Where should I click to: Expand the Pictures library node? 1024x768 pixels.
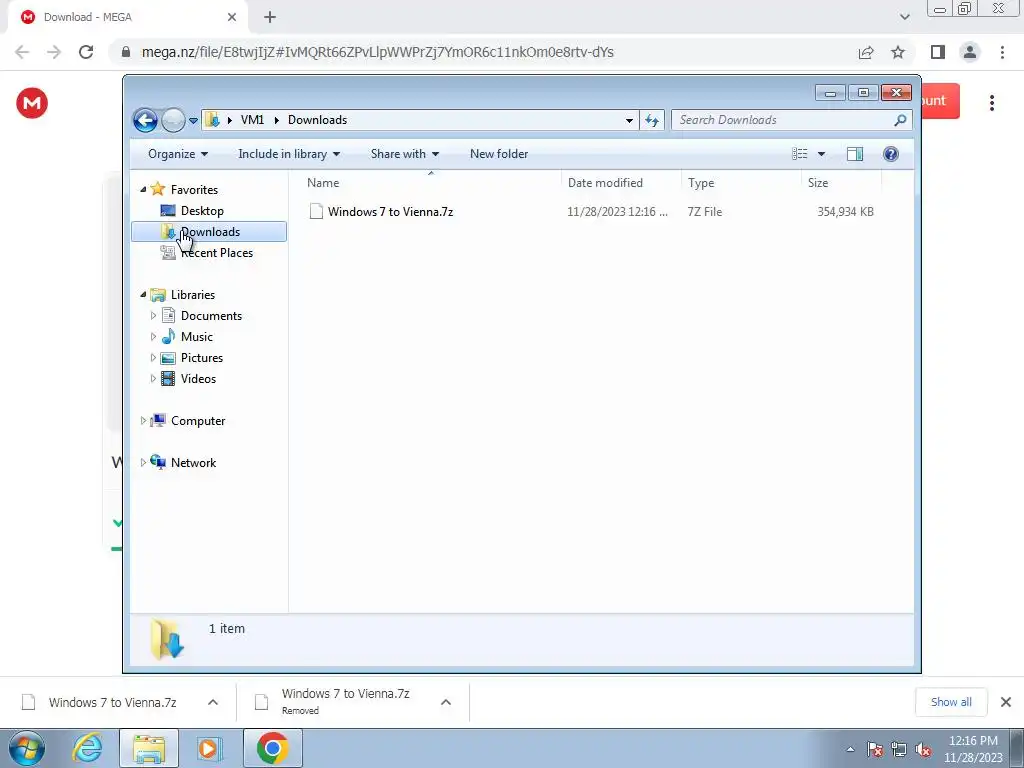[153, 358]
